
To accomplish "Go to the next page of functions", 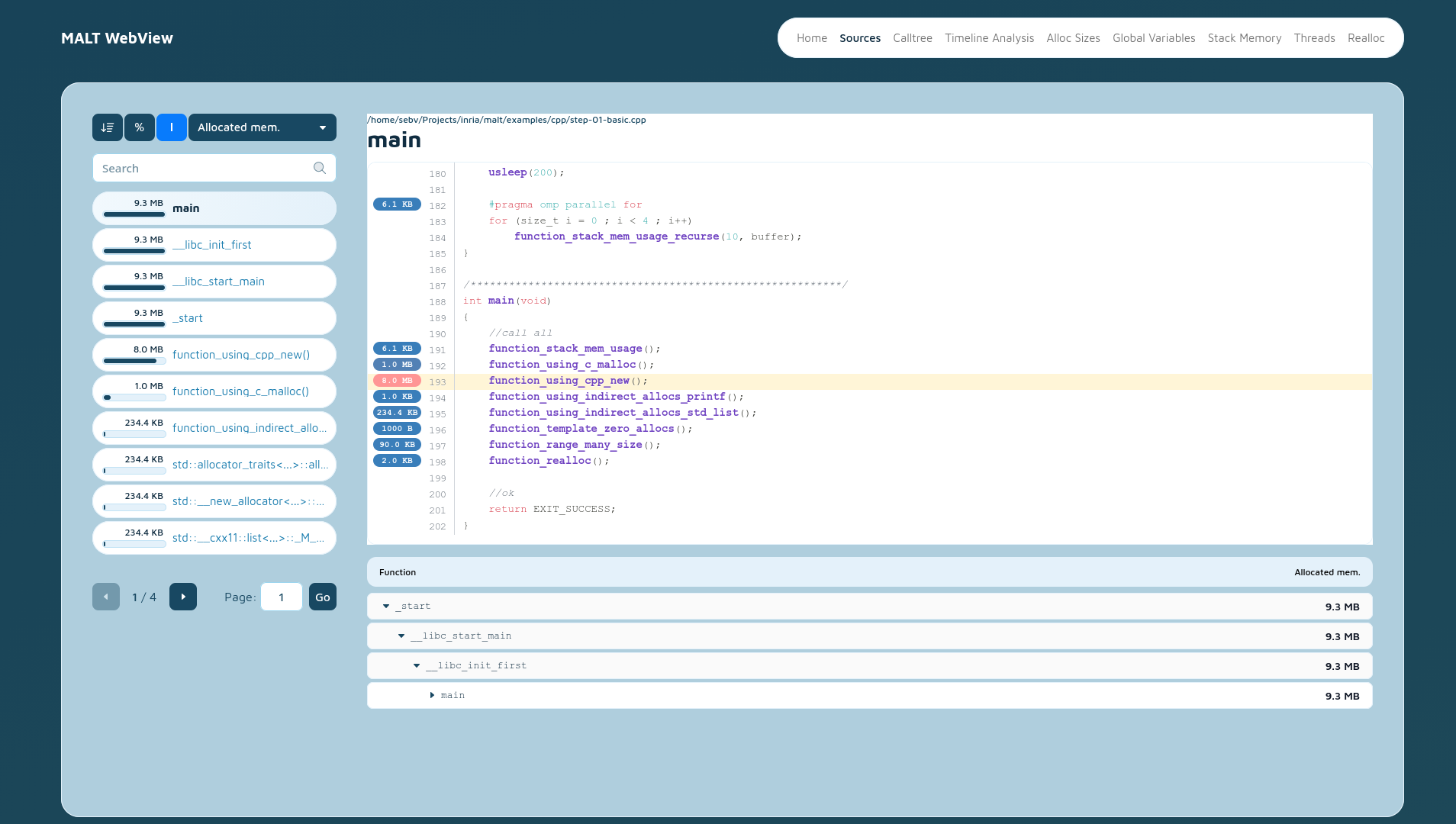I will [182, 597].
